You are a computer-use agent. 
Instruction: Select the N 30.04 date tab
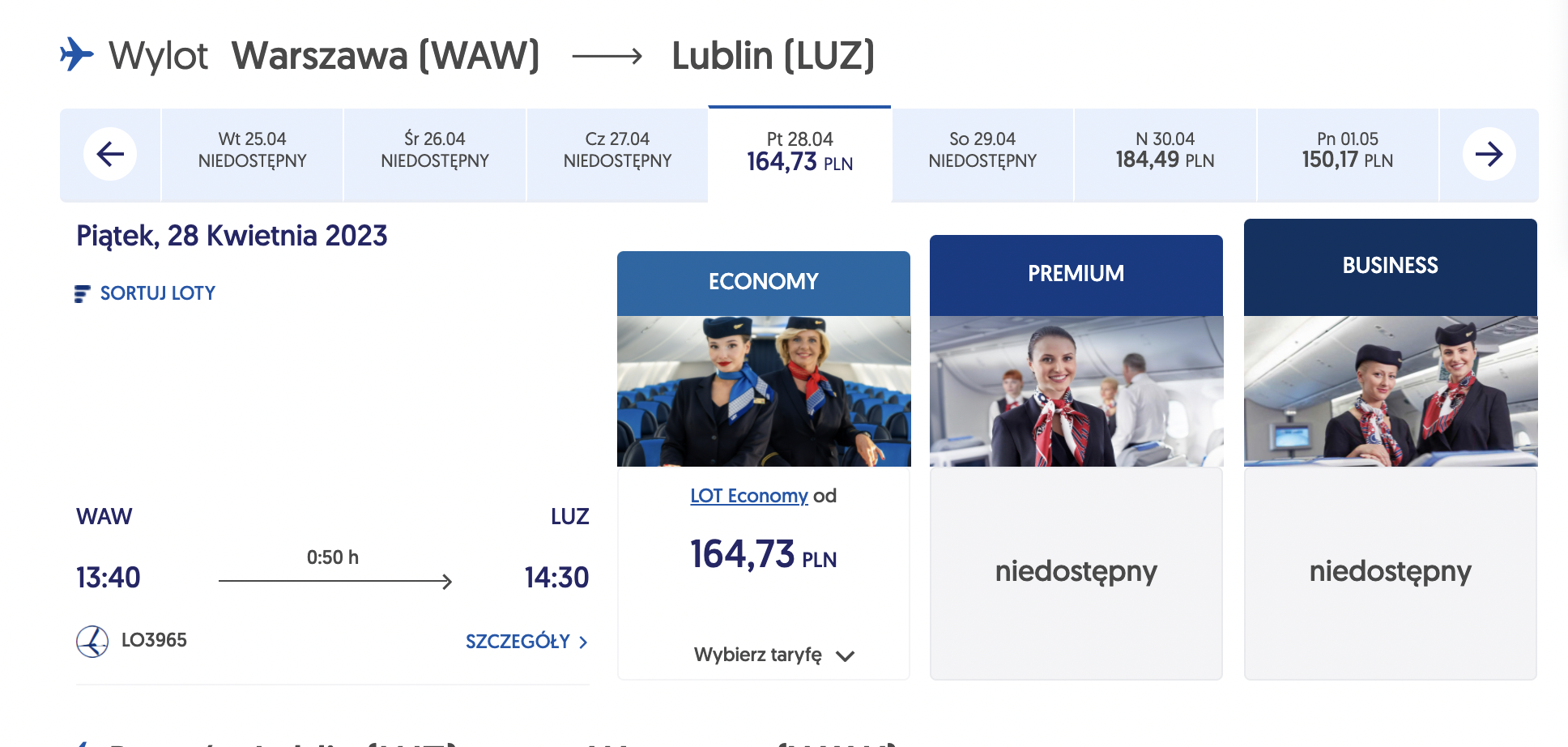click(1165, 154)
